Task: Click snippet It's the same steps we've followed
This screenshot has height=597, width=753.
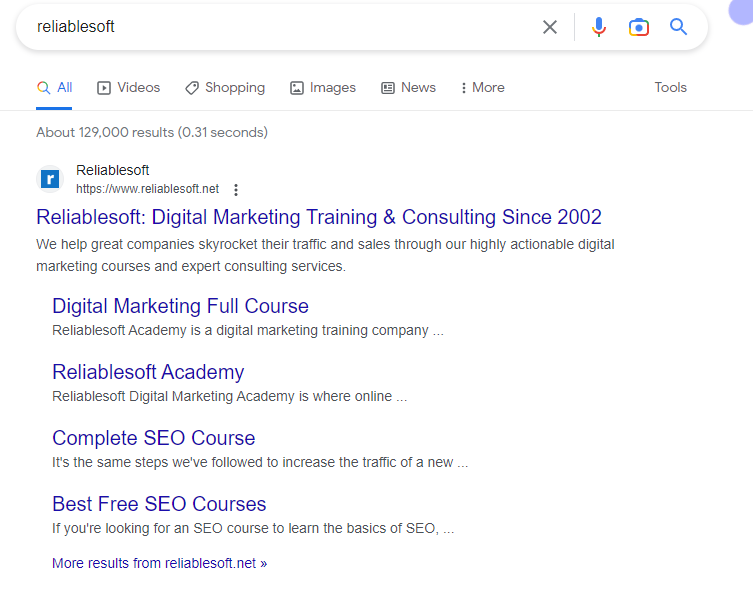Action: coord(260,463)
